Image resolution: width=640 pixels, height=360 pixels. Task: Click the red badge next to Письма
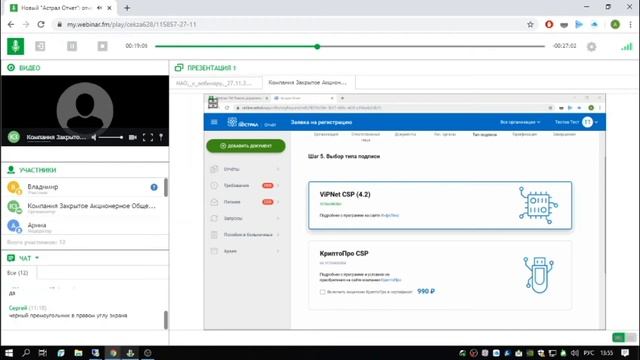pyautogui.click(x=268, y=202)
